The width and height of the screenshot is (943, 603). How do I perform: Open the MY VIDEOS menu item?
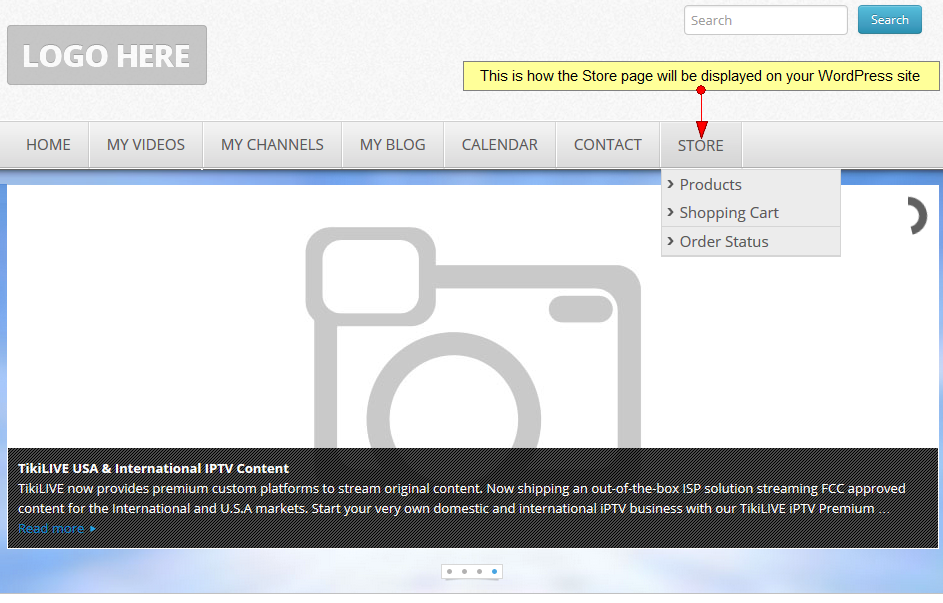(x=146, y=145)
